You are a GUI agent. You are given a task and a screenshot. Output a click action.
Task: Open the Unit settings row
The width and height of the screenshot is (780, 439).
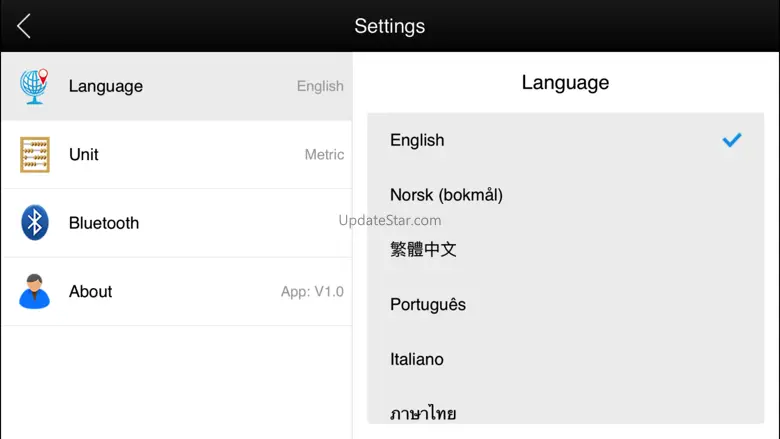point(176,155)
